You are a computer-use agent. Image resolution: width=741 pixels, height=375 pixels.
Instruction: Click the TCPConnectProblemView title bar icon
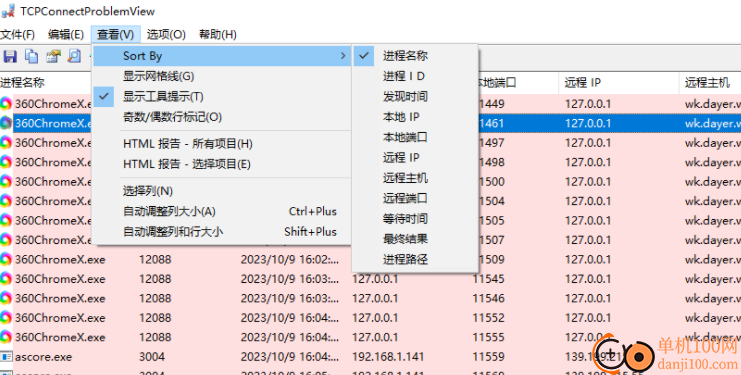pos(9,11)
